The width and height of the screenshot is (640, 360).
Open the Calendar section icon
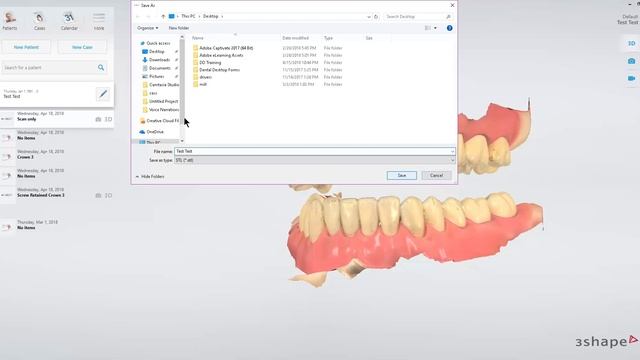click(x=69, y=18)
